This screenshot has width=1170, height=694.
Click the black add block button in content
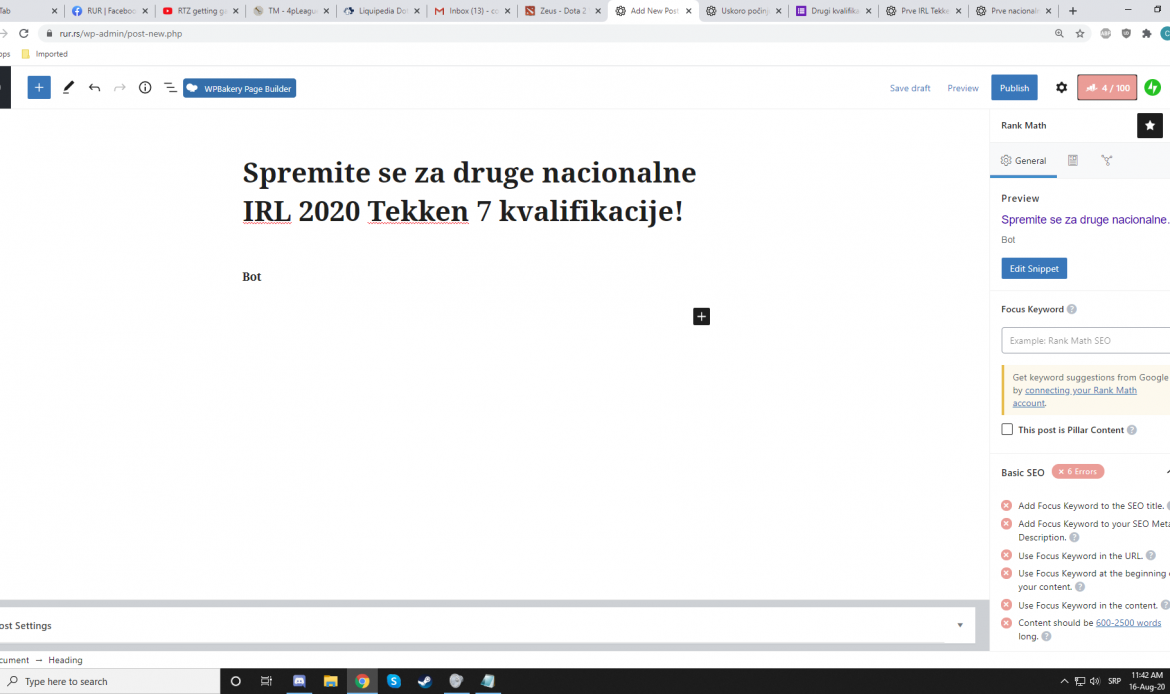coord(701,317)
